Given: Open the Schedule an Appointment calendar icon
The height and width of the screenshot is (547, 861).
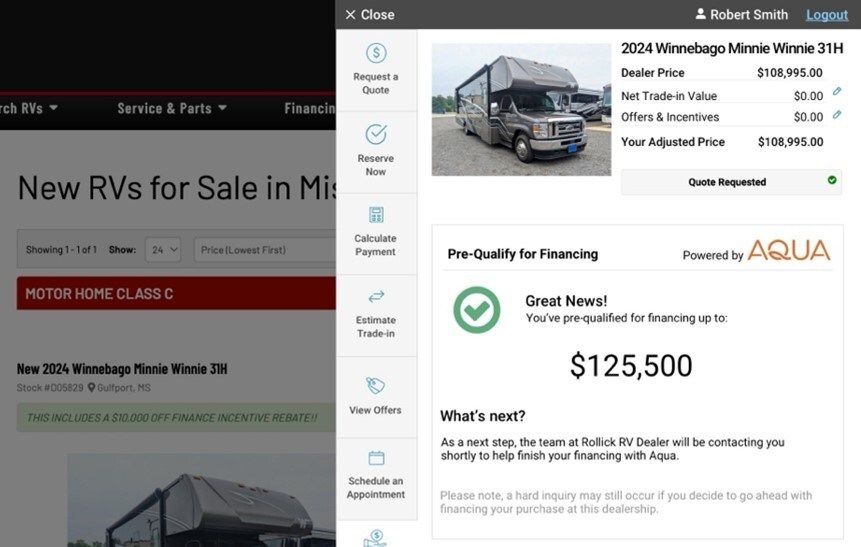Looking at the screenshot, I should click(x=376, y=458).
